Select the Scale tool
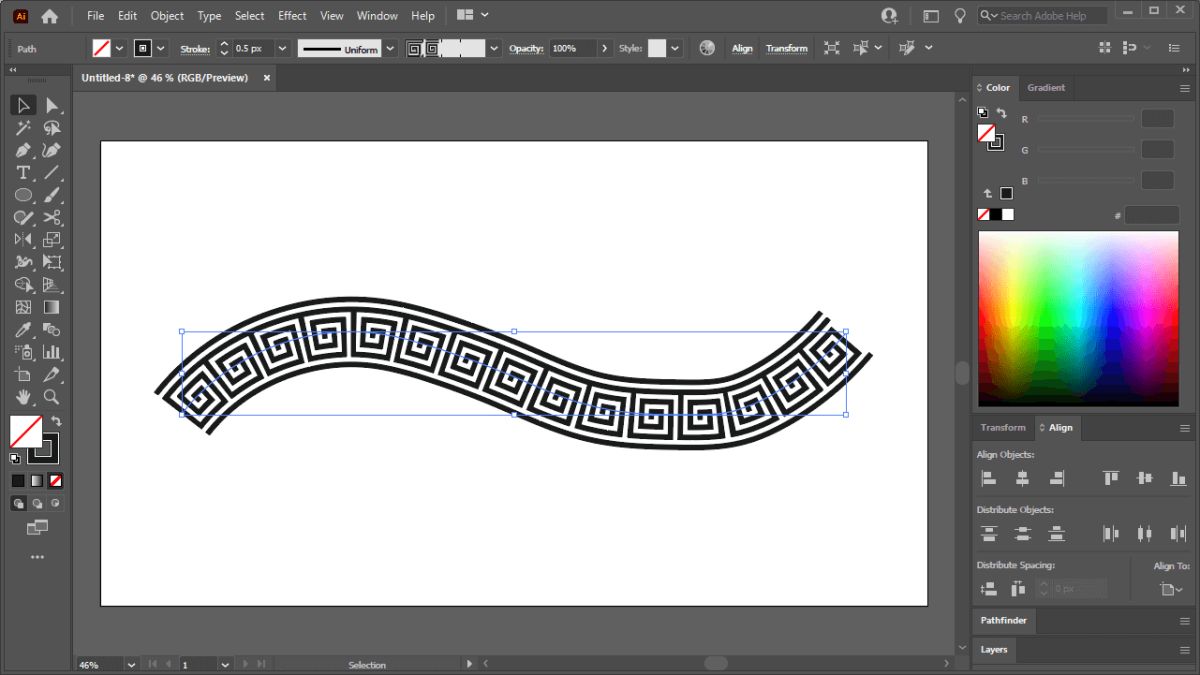 (52, 240)
